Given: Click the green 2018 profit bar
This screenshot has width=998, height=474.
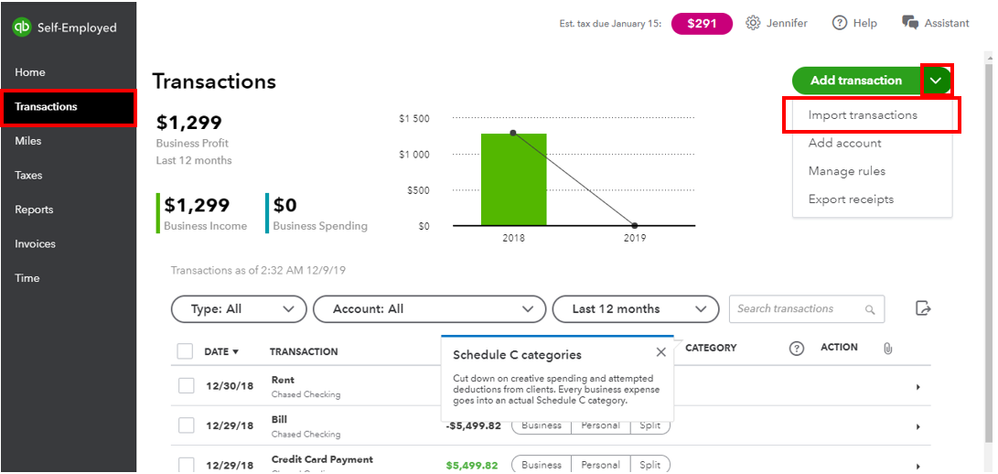Looking at the screenshot, I should point(514,179).
